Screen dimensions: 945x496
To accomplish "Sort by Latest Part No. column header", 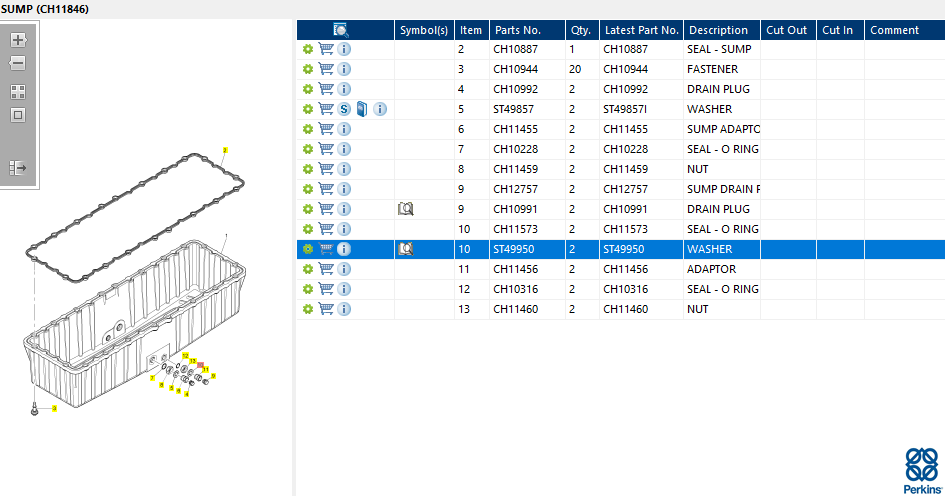I will [x=641, y=30].
